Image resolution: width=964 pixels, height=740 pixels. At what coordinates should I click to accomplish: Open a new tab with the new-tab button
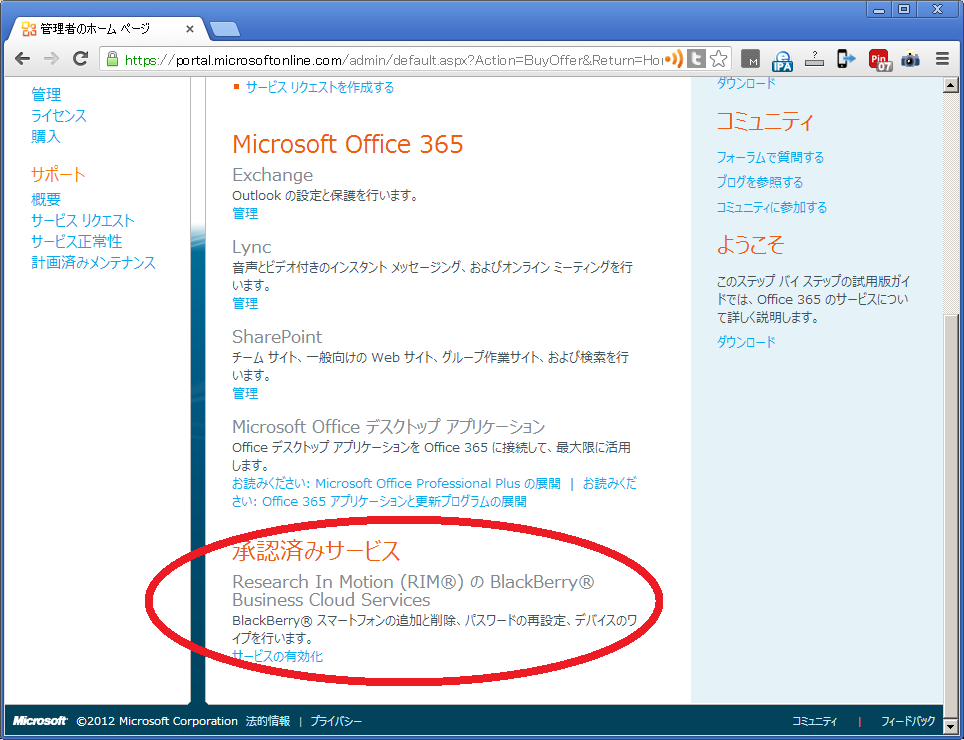pyautogui.click(x=224, y=28)
